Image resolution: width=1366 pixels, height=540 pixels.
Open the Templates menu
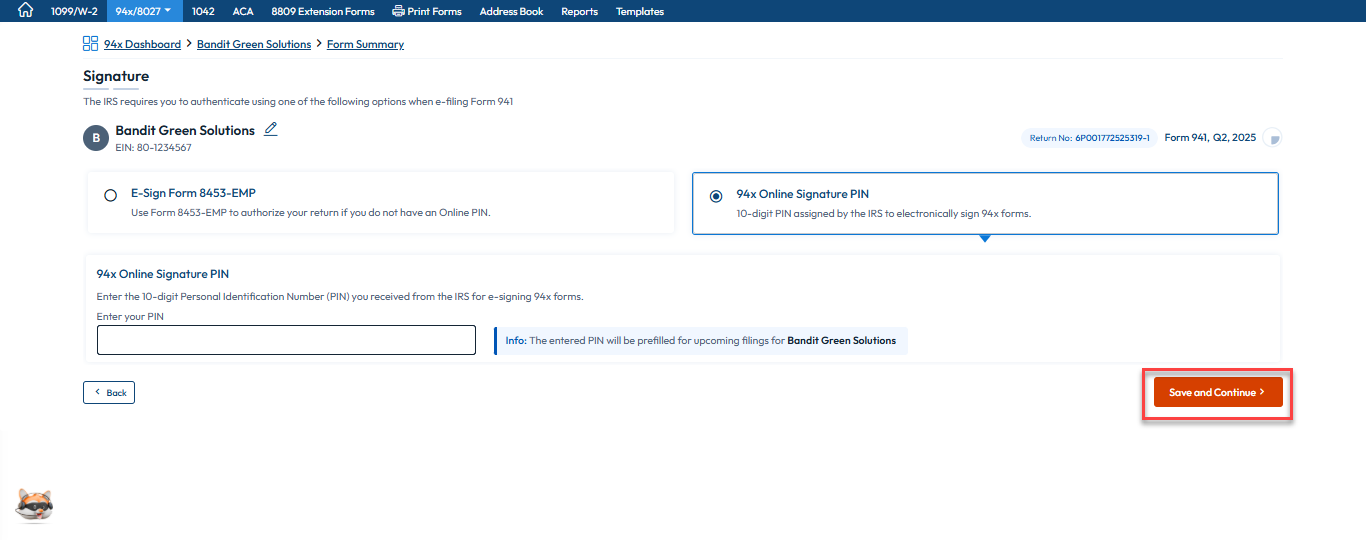click(x=640, y=11)
